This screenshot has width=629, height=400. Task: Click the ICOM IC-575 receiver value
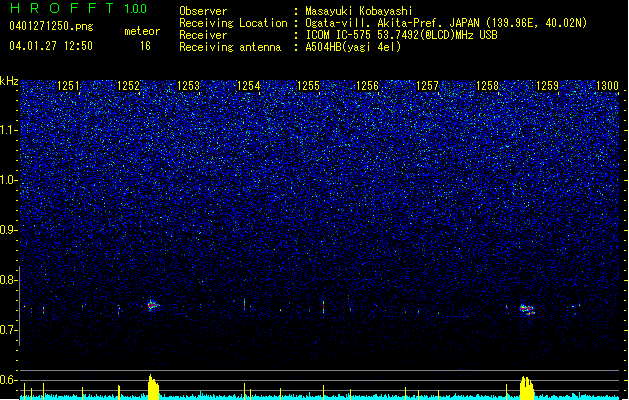(401, 35)
